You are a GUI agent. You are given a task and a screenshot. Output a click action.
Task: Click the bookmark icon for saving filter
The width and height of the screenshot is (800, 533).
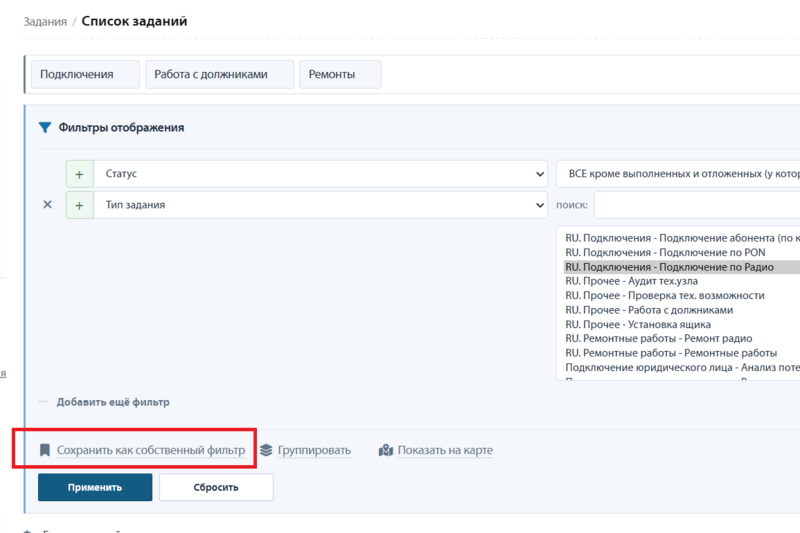pyautogui.click(x=45, y=450)
